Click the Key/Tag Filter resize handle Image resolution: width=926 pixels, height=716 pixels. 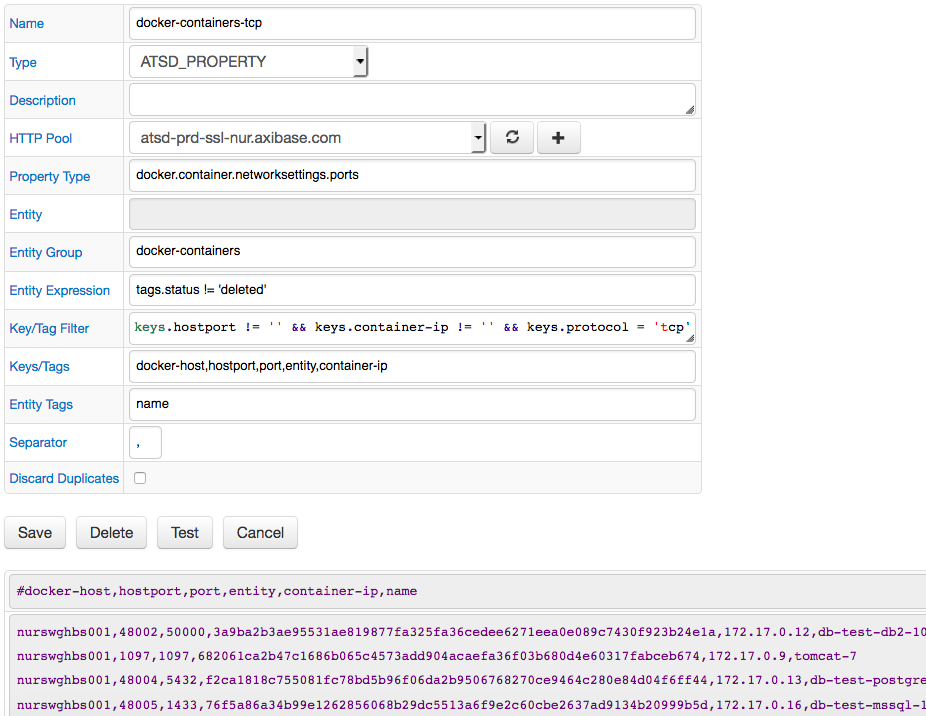click(x=690, y=339)
